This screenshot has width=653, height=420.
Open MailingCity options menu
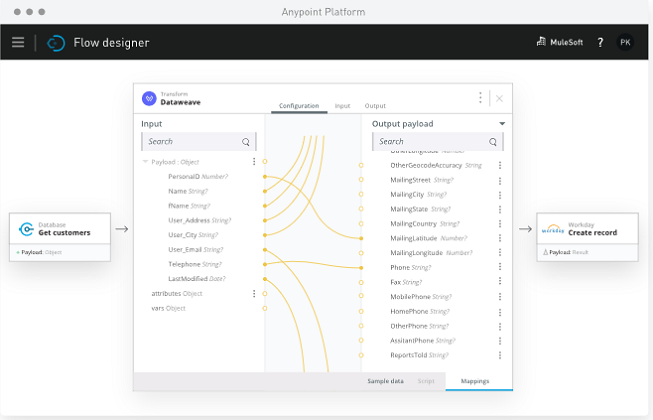point(500,195)
